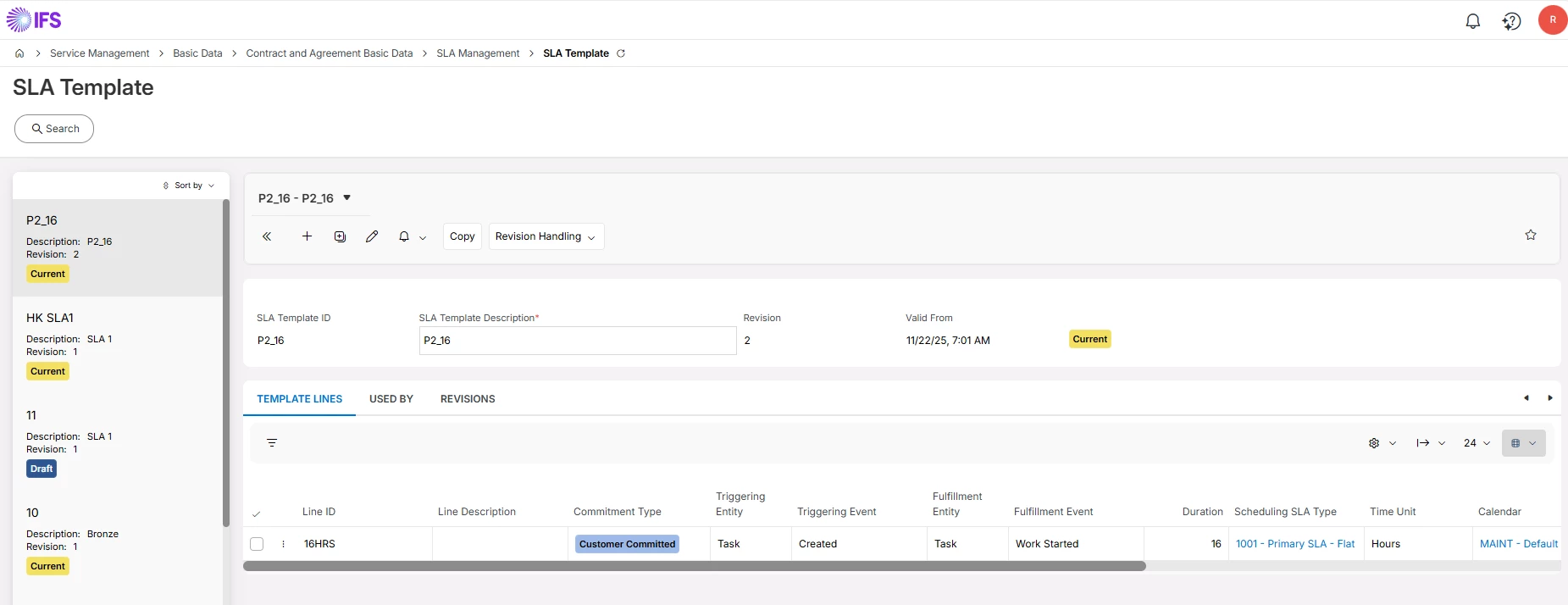
Task: Select record 10 described as Bronze
Action: point(118,540)
